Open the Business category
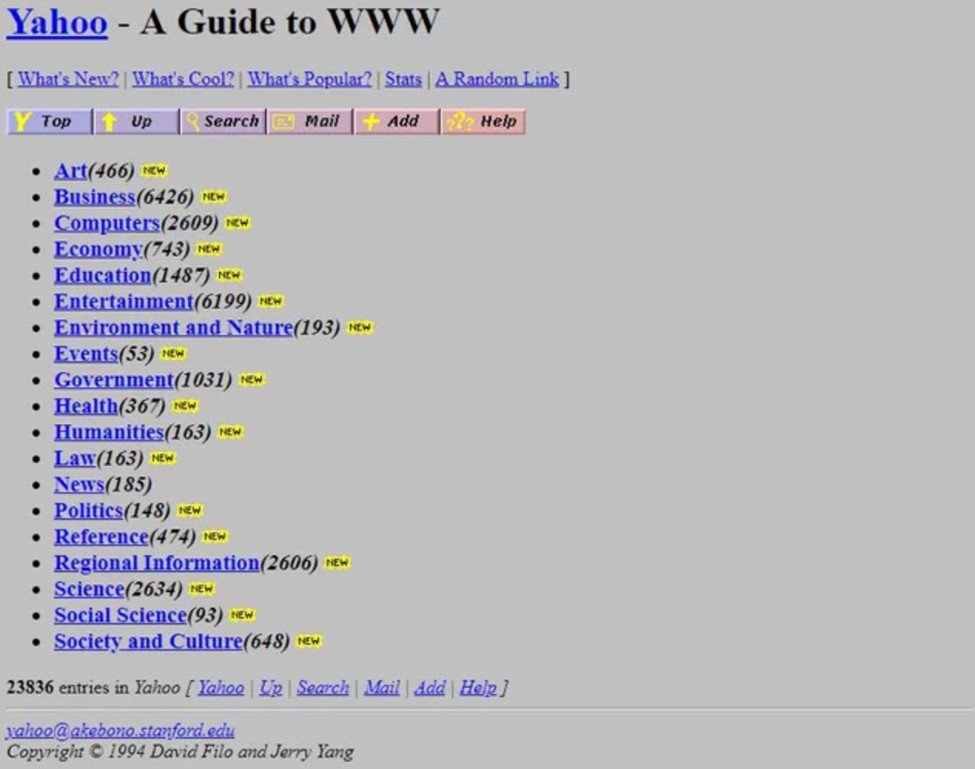Screen dimensions: 975x769 [94, 196]
